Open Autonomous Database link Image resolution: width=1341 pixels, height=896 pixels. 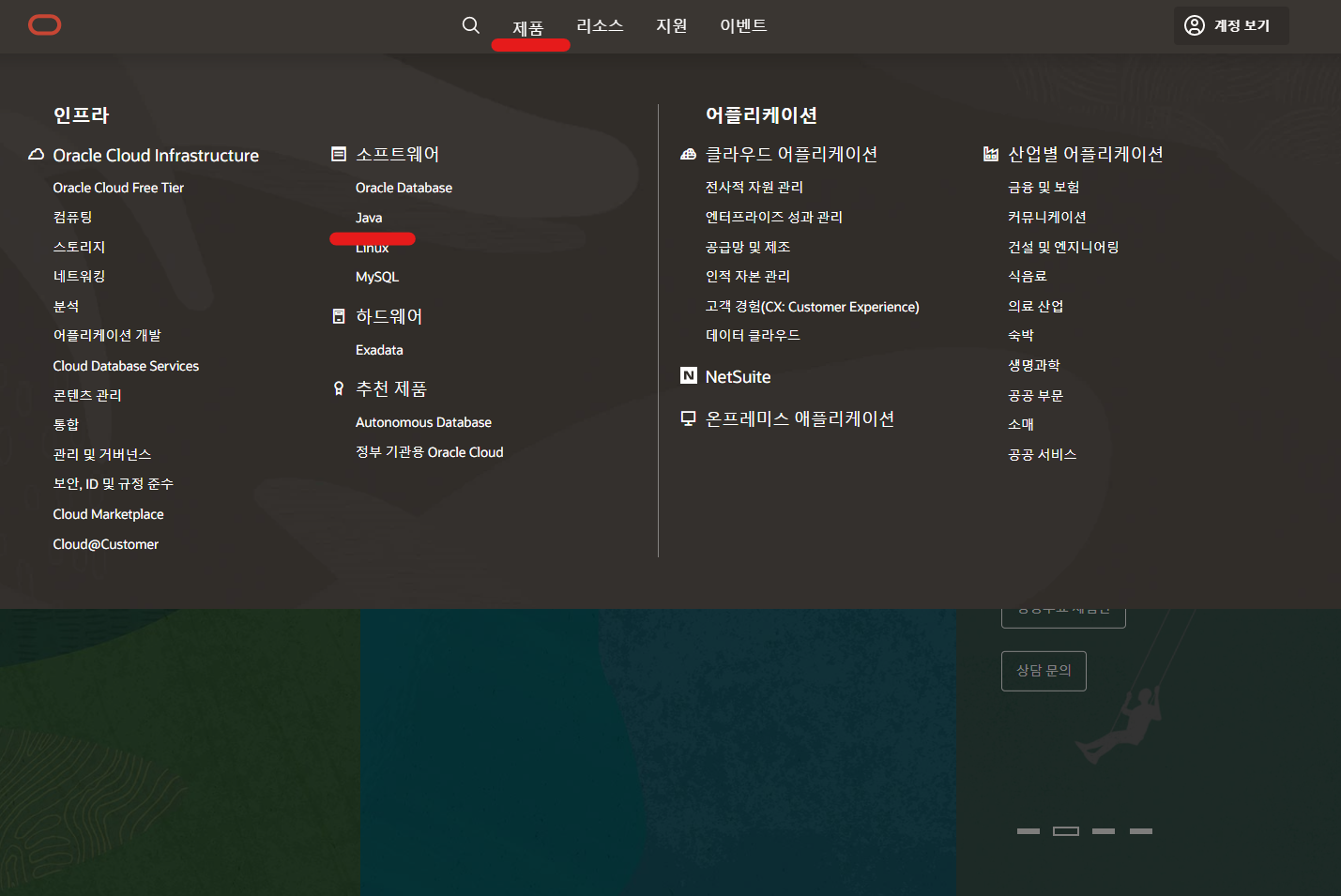pos(423,422)
